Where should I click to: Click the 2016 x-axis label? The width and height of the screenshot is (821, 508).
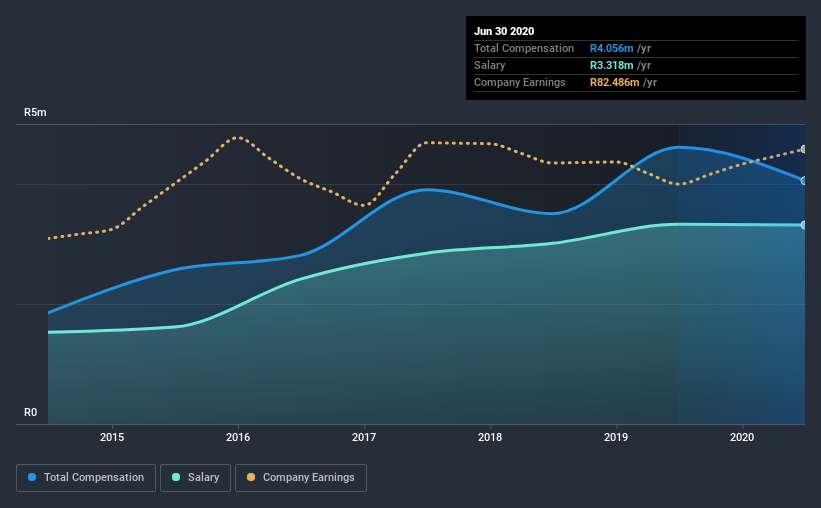[x=238, y=437]
